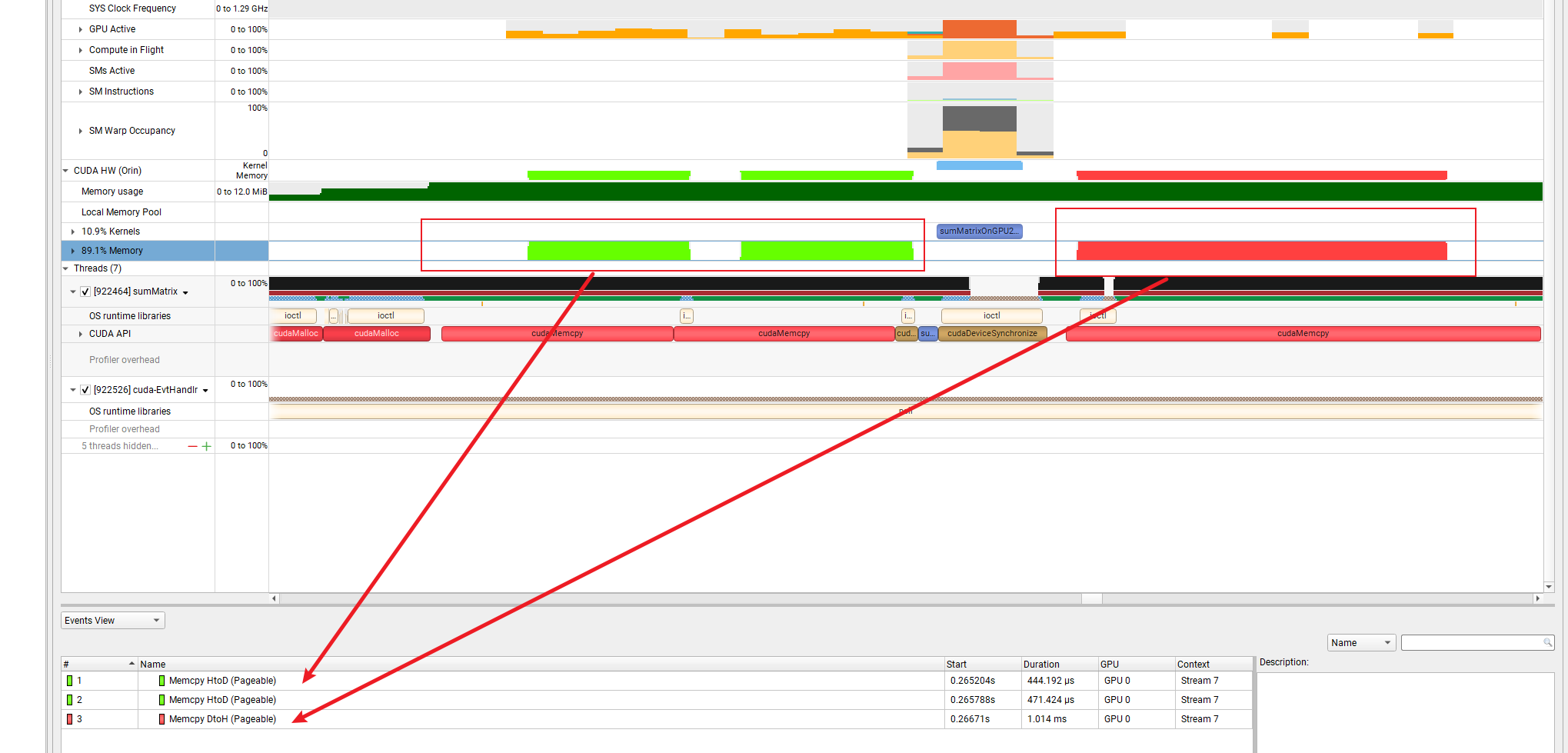
Task: Sort events by the Duration column header
Action: pyautogui.click(x=1041, y=664)
